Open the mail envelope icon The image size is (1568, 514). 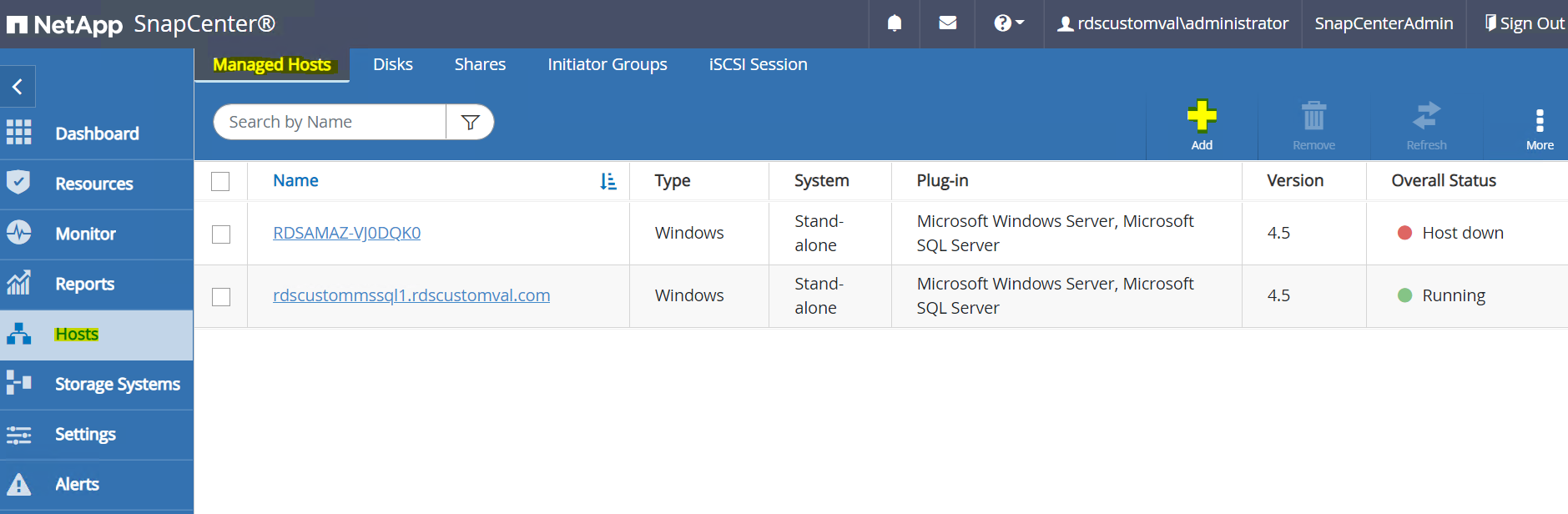(x=947, y=23)
